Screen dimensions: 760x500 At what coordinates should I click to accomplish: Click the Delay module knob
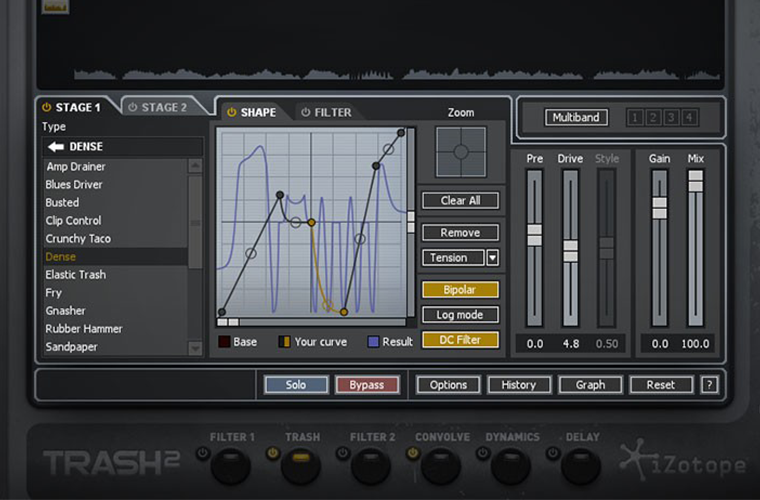pos(581,466)
